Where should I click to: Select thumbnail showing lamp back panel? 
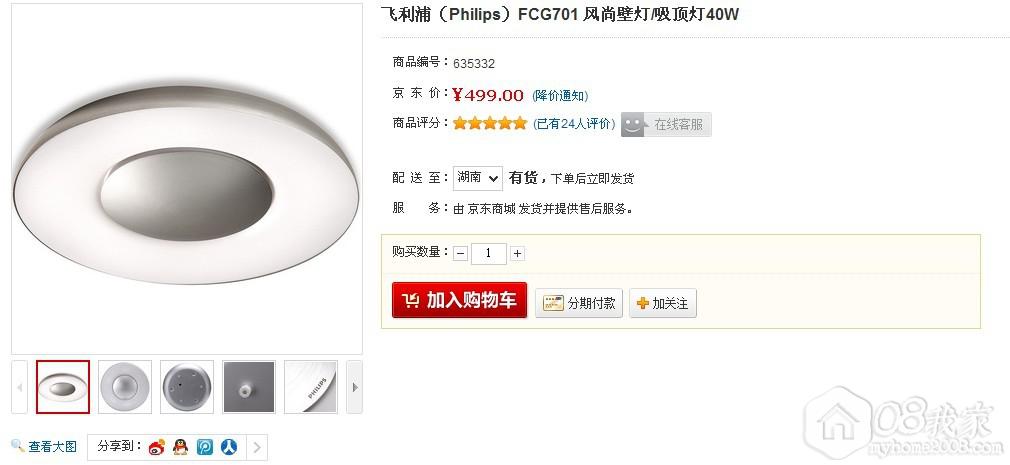click(x=187, y=387)
